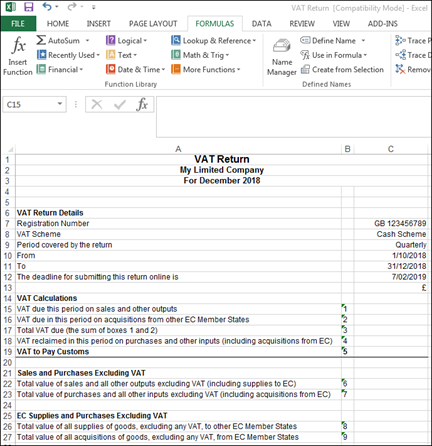The width and height of the screenshot is (432, 446).
Task: Click the Trace Dependents icon
Action: (x=400, y=55)
